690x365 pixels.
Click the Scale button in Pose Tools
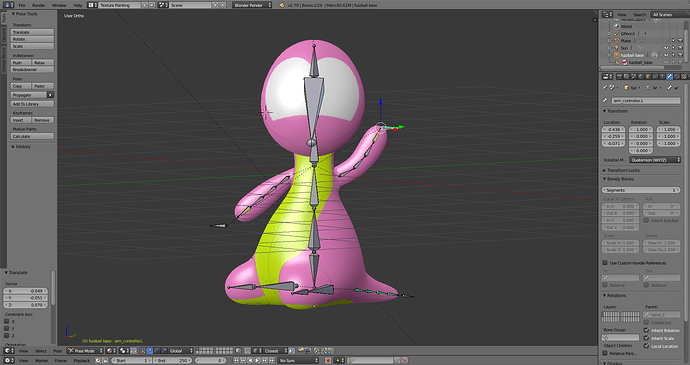32,46
